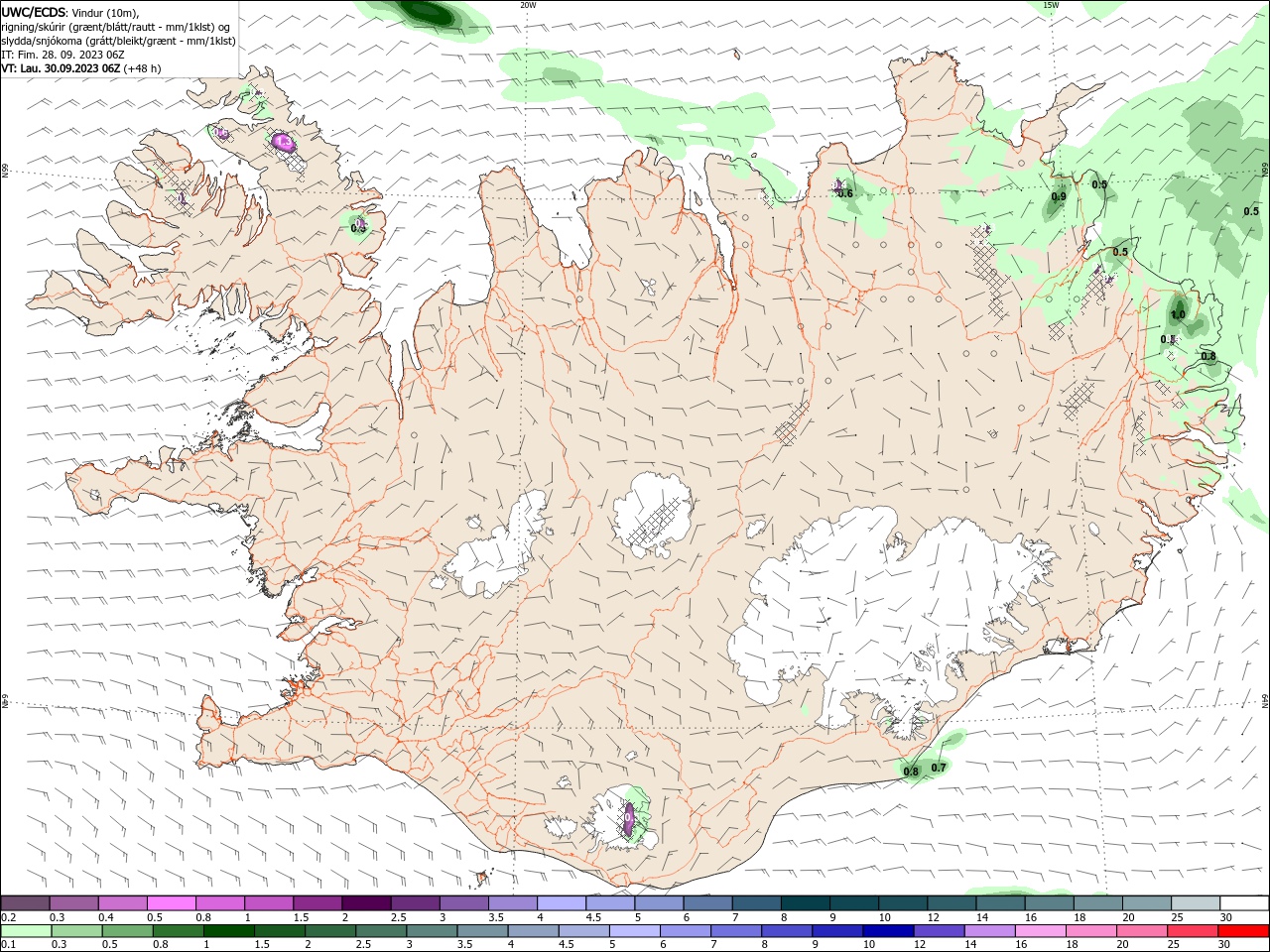1270x952 pixels.
Task: Click the 15W longitude label
Action: [1051, 5]
